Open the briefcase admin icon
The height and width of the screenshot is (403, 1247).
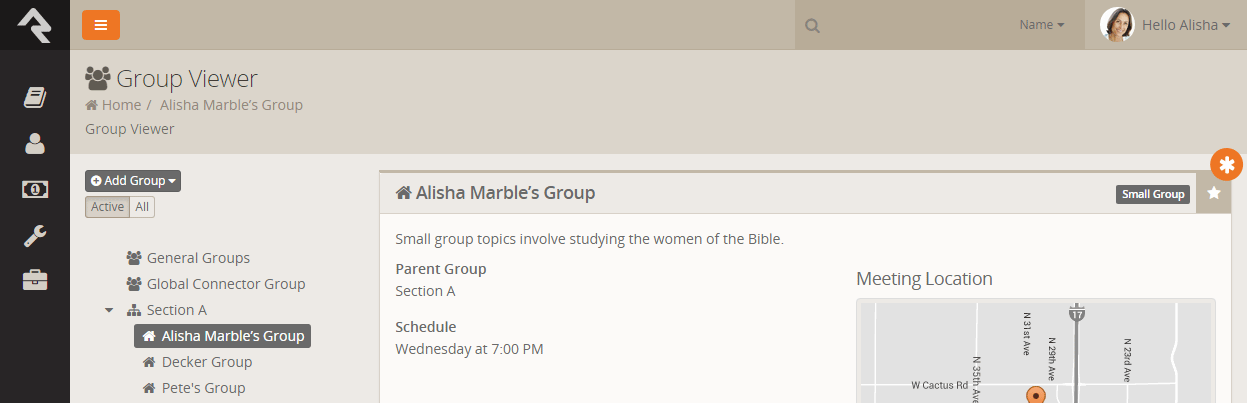tap(35, 281)
